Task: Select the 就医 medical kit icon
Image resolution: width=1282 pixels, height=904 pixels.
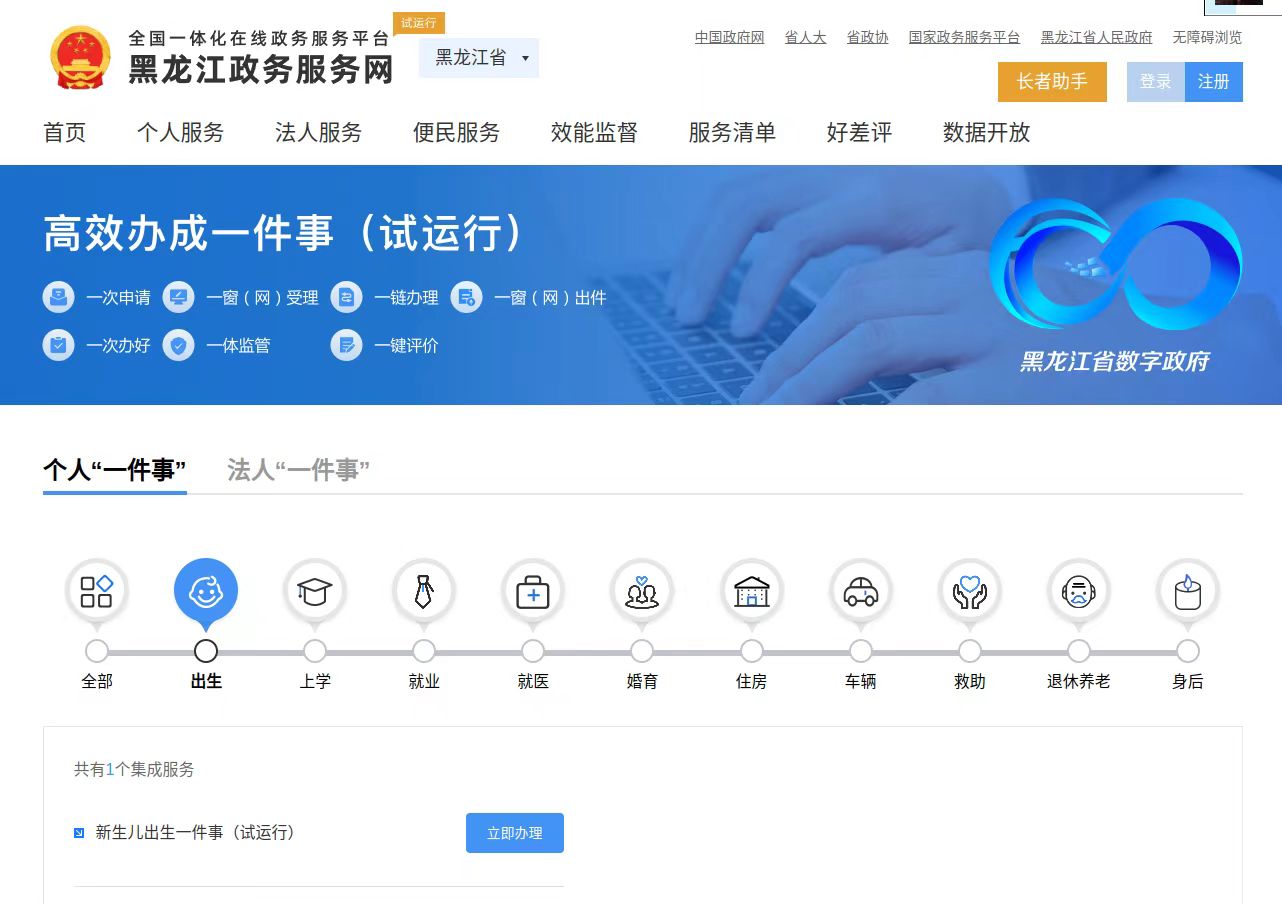Action: pyautogui.click(x=533, y=592)
